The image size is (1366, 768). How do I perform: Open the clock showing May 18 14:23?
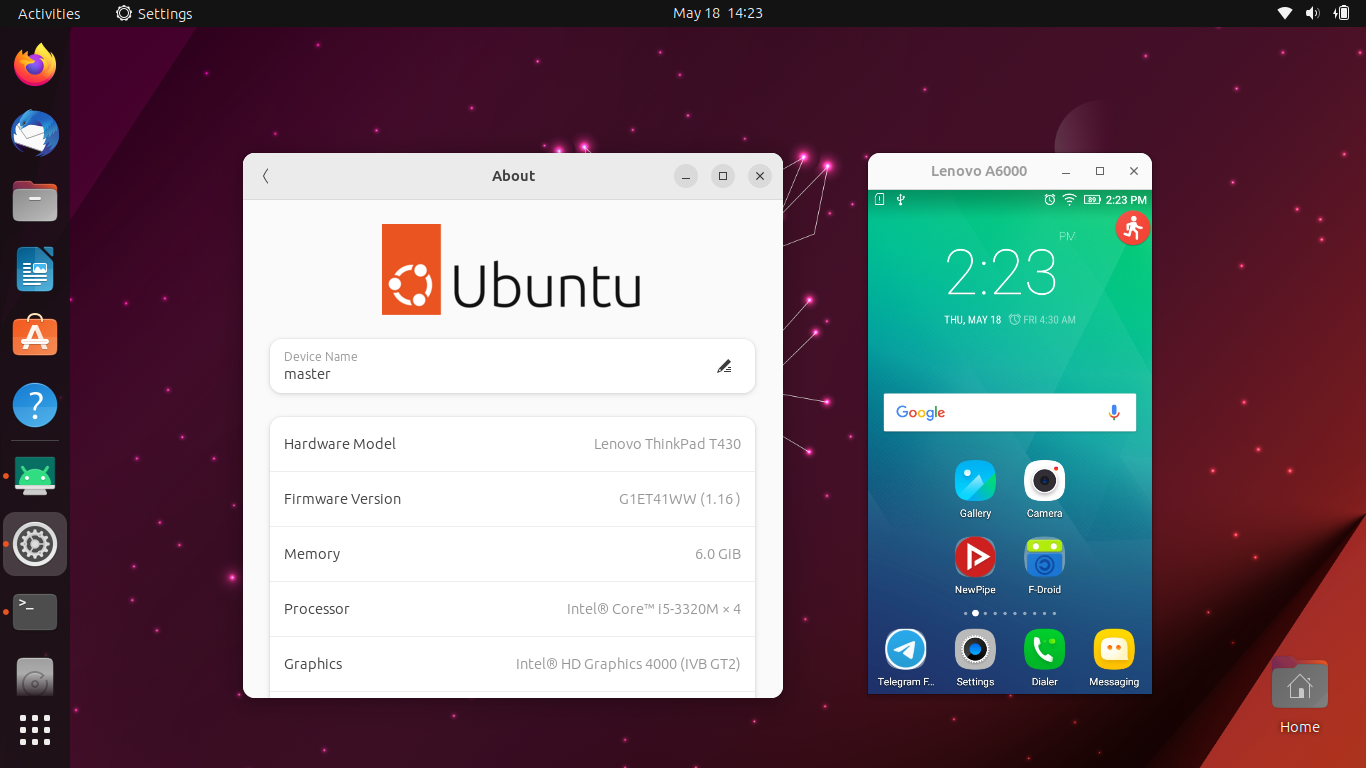[718, 13]
